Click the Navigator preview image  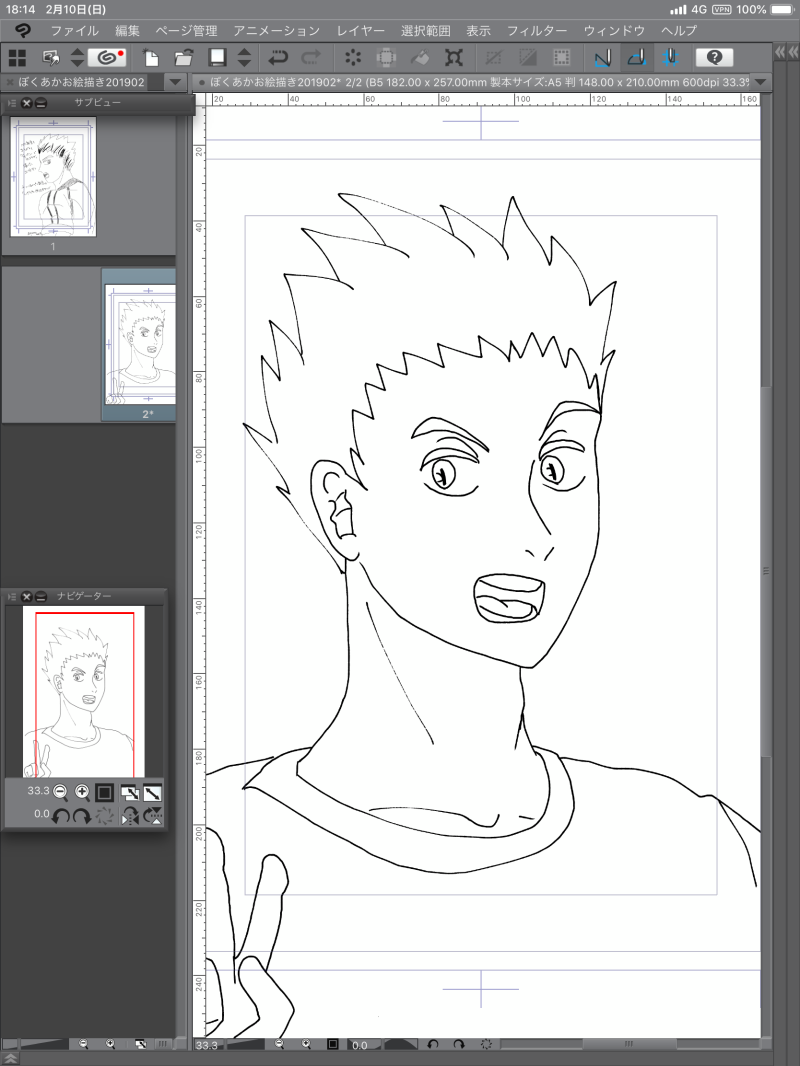84,691
